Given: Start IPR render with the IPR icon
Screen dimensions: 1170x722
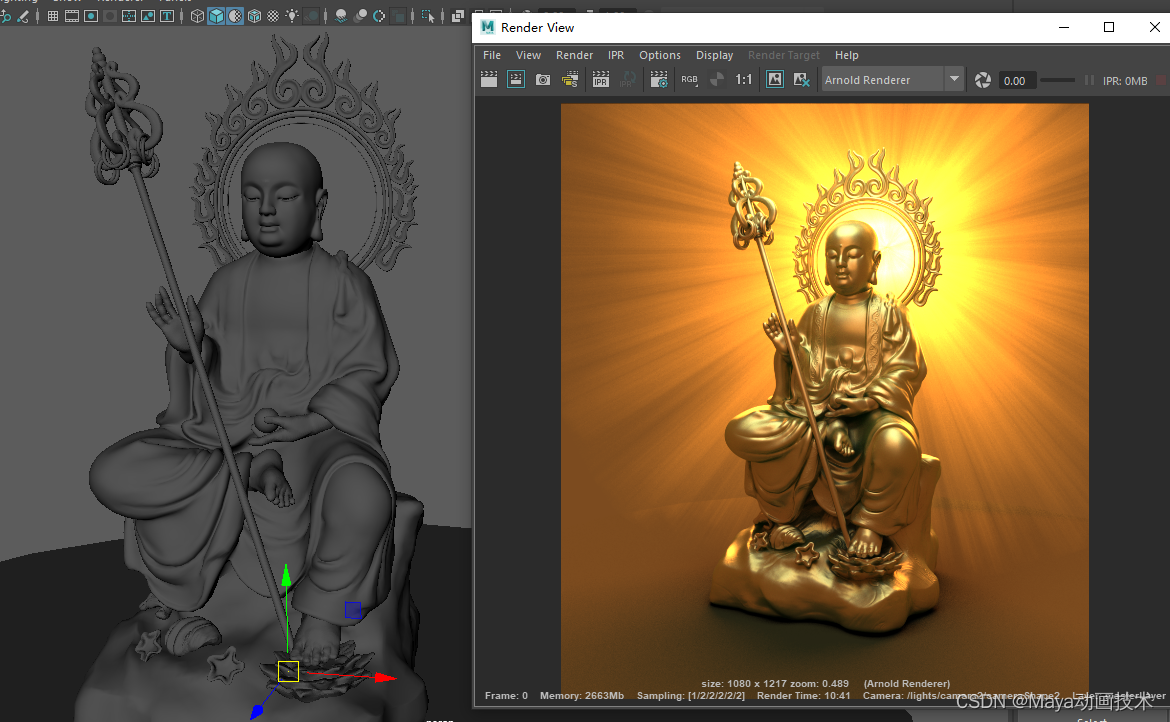Looking at the screenshot, I should pyautogui.click(x=601, y=79).
